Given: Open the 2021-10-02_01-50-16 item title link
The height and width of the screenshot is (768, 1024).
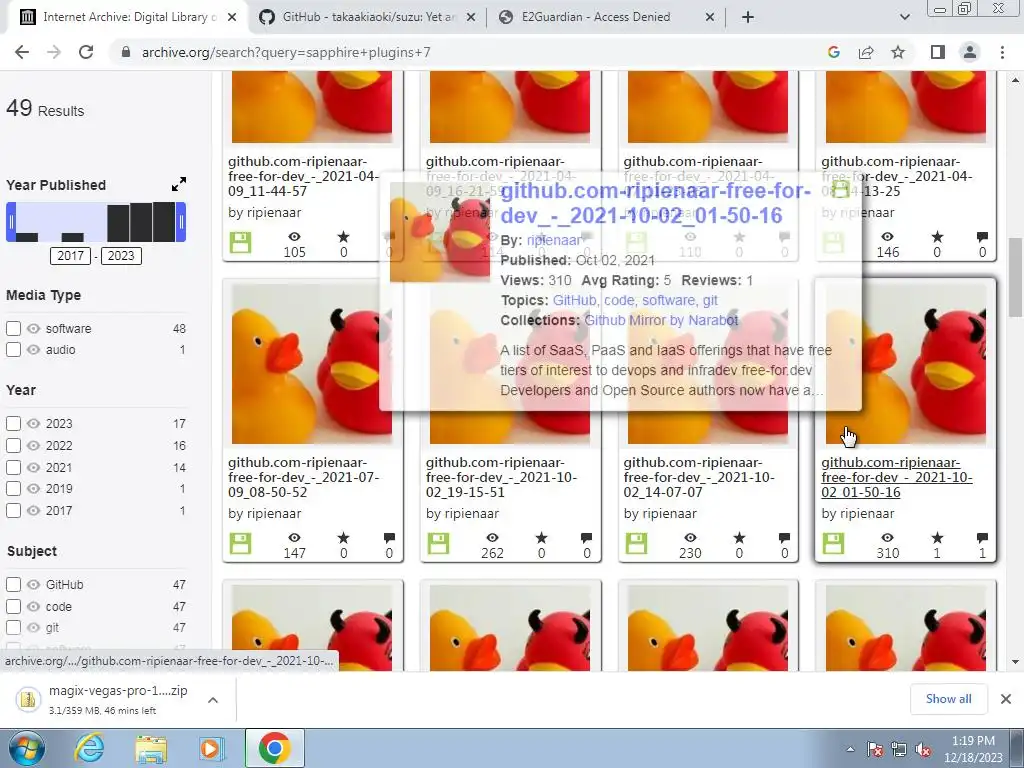Looking at the screenshot, I should [x=897, y=477].
